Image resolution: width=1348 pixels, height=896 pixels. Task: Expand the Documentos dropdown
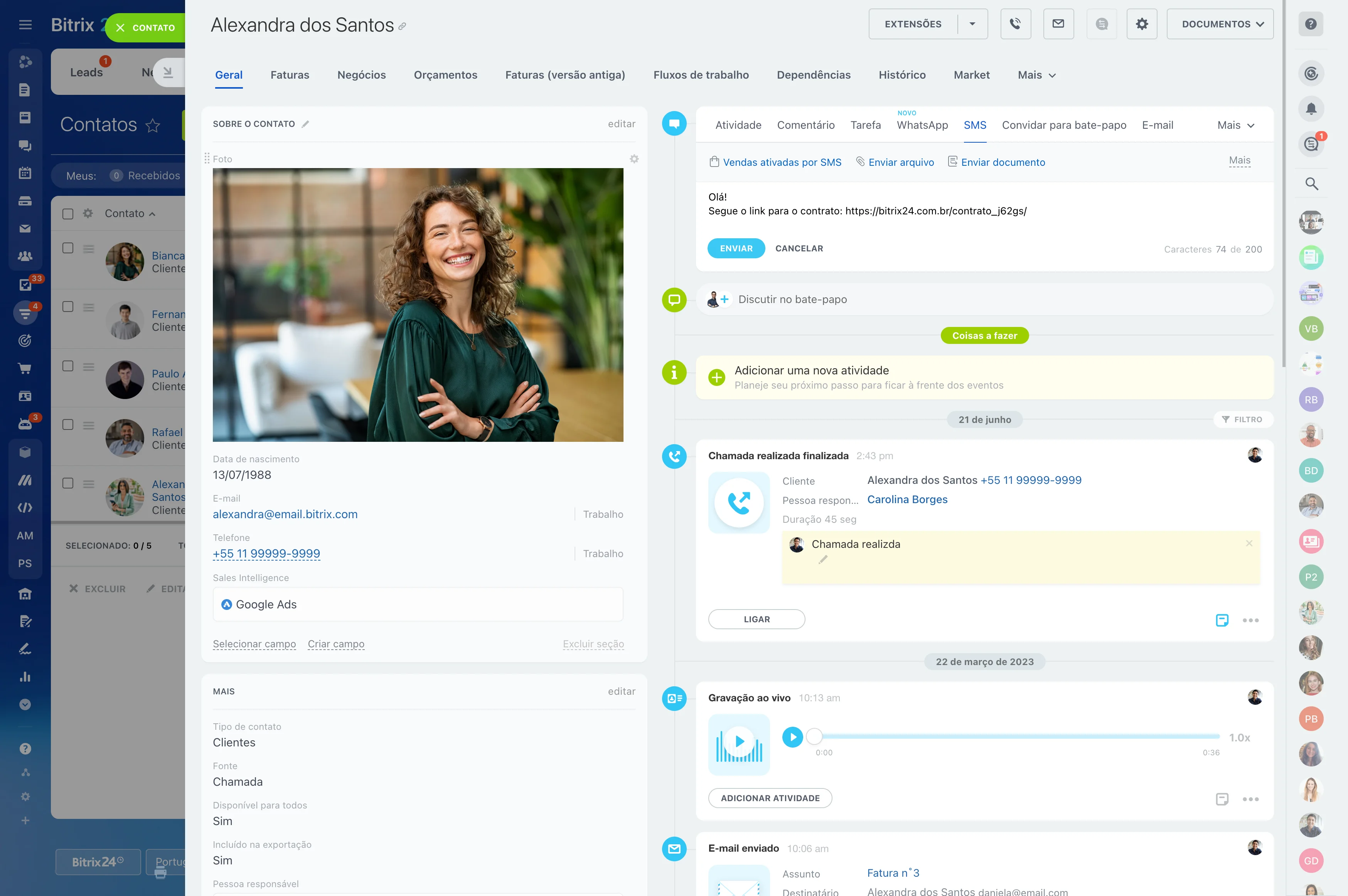tap(1220, 24)
